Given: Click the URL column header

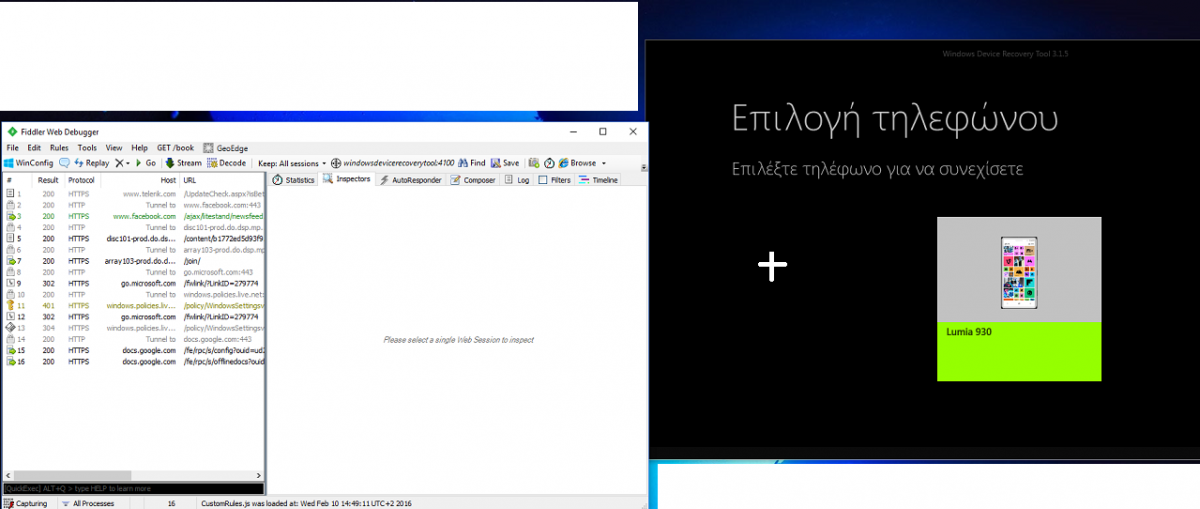Looking at the screenshot, I should [222, 180].
